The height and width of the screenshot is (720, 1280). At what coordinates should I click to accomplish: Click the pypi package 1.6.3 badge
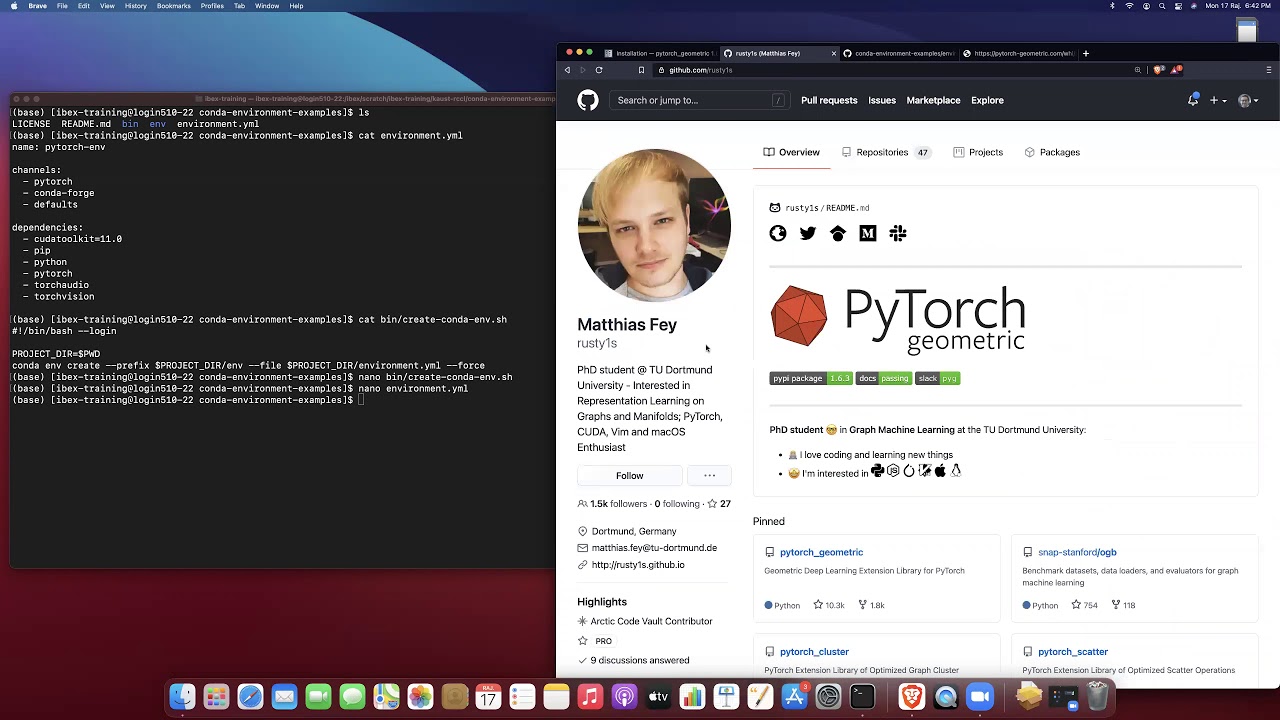coord(810,378)
